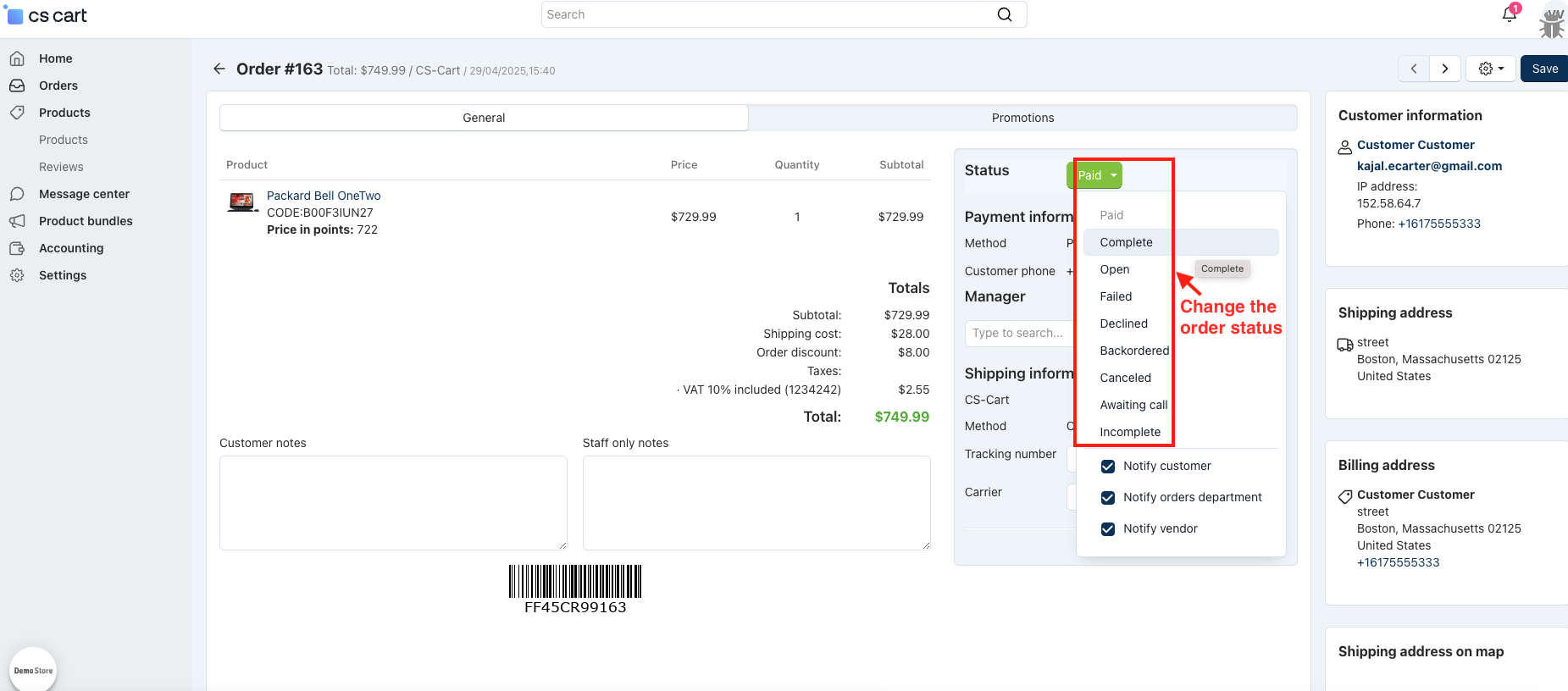The image size is (1568, 691).
Task: Click the total amount $749.99
Action: click(x=901, y=417)
